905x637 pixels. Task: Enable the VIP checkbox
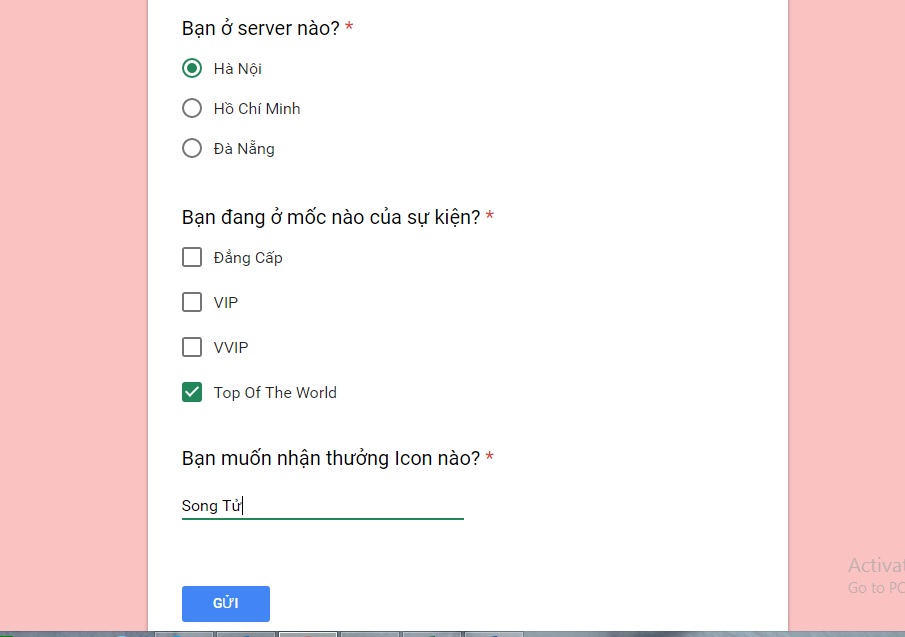pos(192,302)
